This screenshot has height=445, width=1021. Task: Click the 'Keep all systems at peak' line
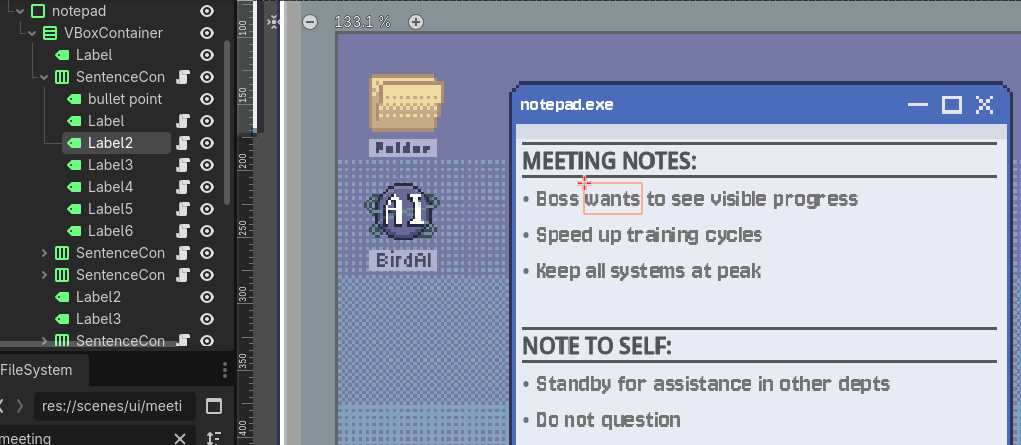(648, 271)
